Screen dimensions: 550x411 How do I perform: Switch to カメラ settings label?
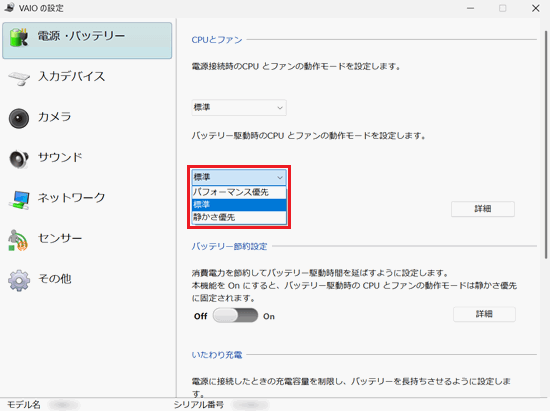pos(55,117)
